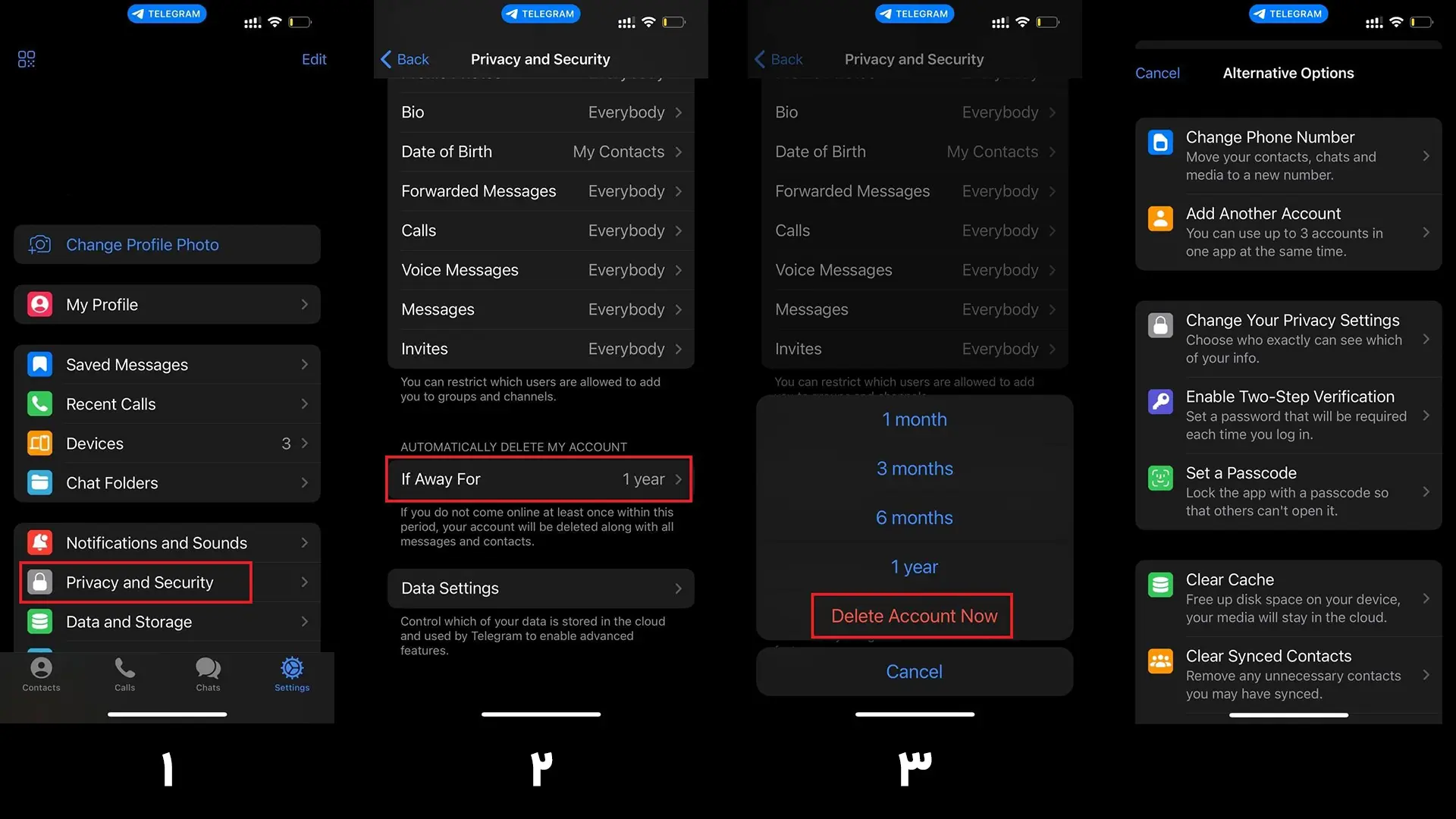Select 1 year auto-delete duration
Image resolution: width=1456 pixels, height=819 pixels.
(913, 566)
